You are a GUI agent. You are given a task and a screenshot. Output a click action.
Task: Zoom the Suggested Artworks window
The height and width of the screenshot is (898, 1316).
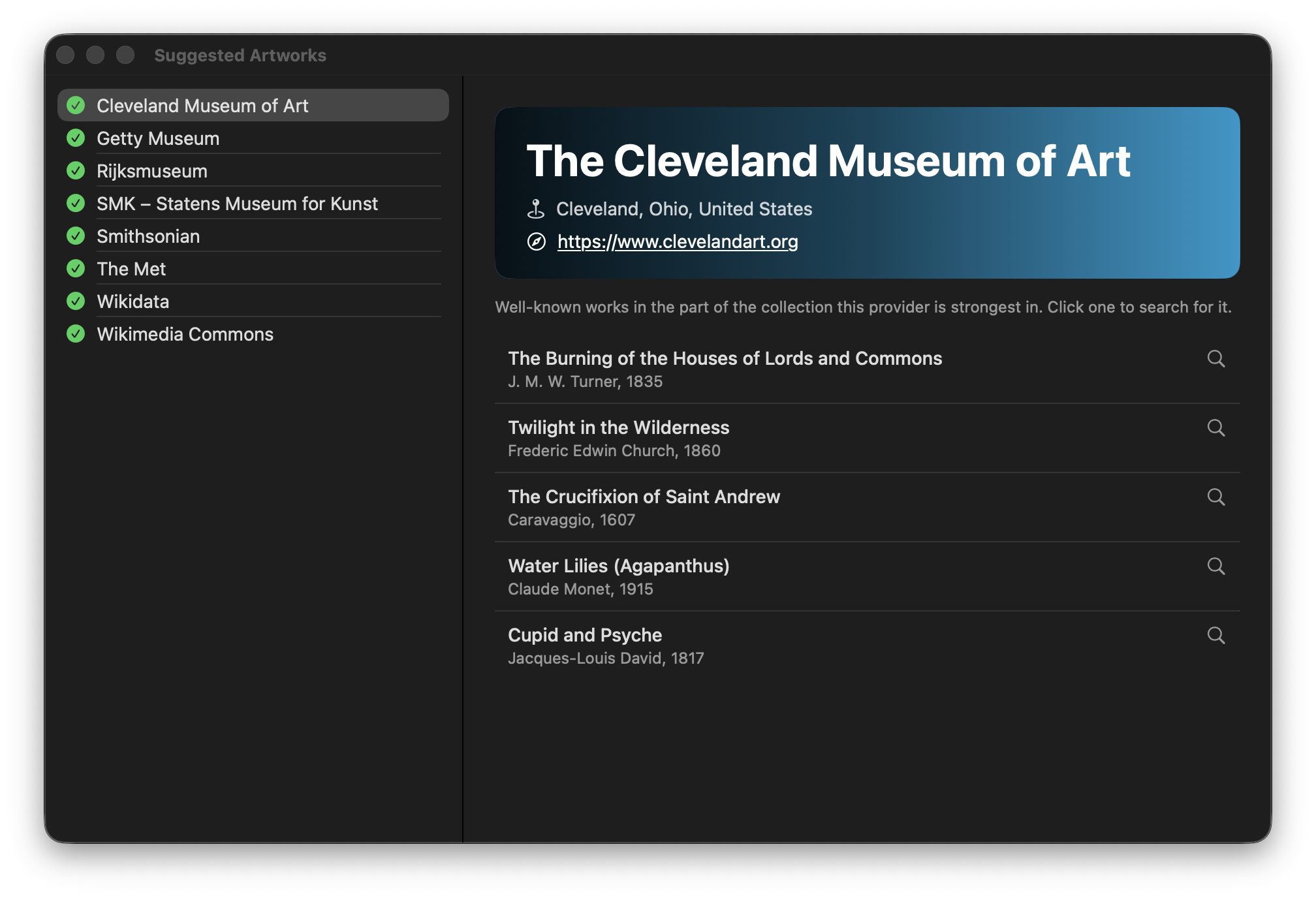[125, 55]
